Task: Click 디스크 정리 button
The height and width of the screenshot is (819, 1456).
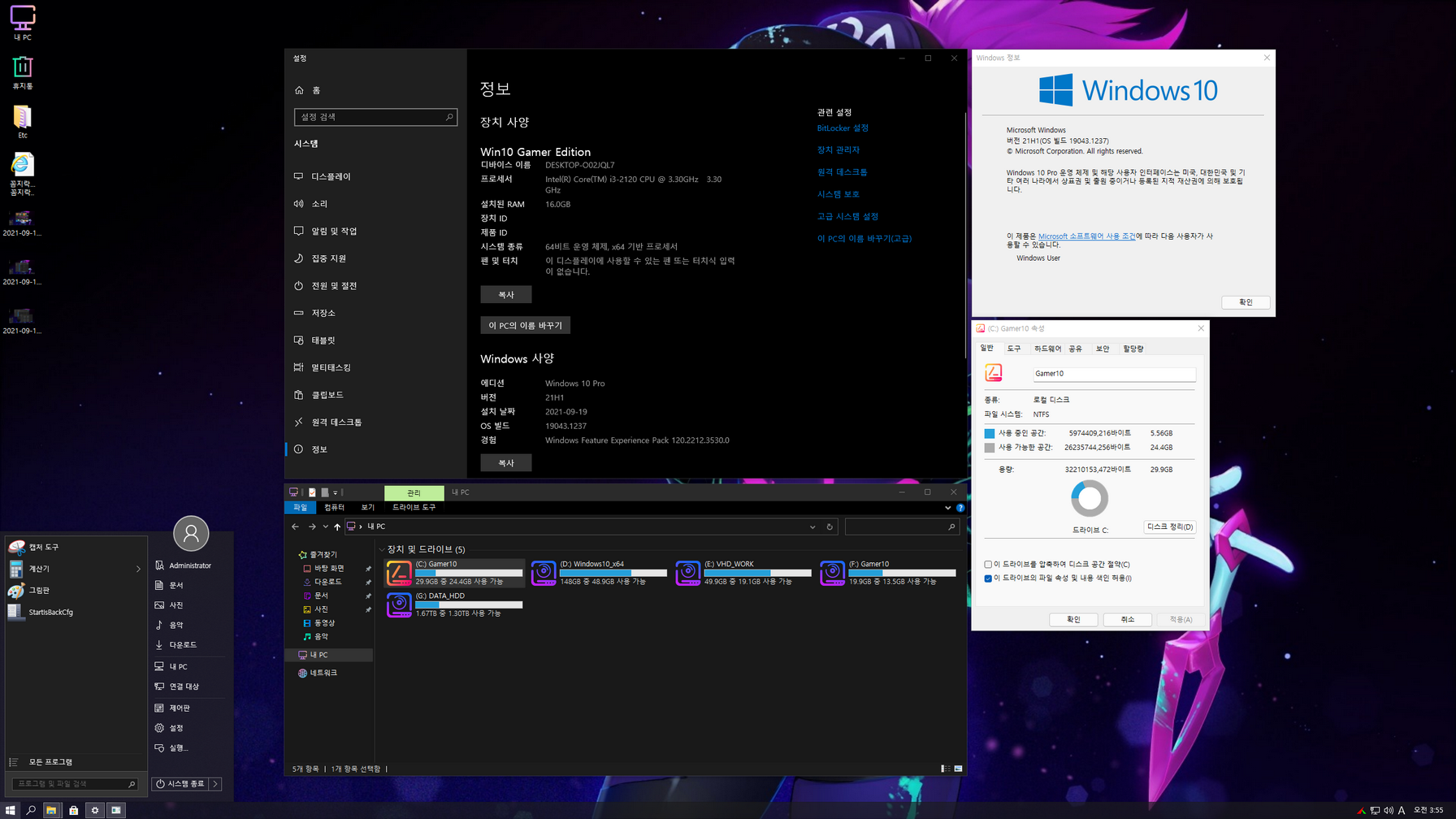Action: click(x=1170, y=526)
